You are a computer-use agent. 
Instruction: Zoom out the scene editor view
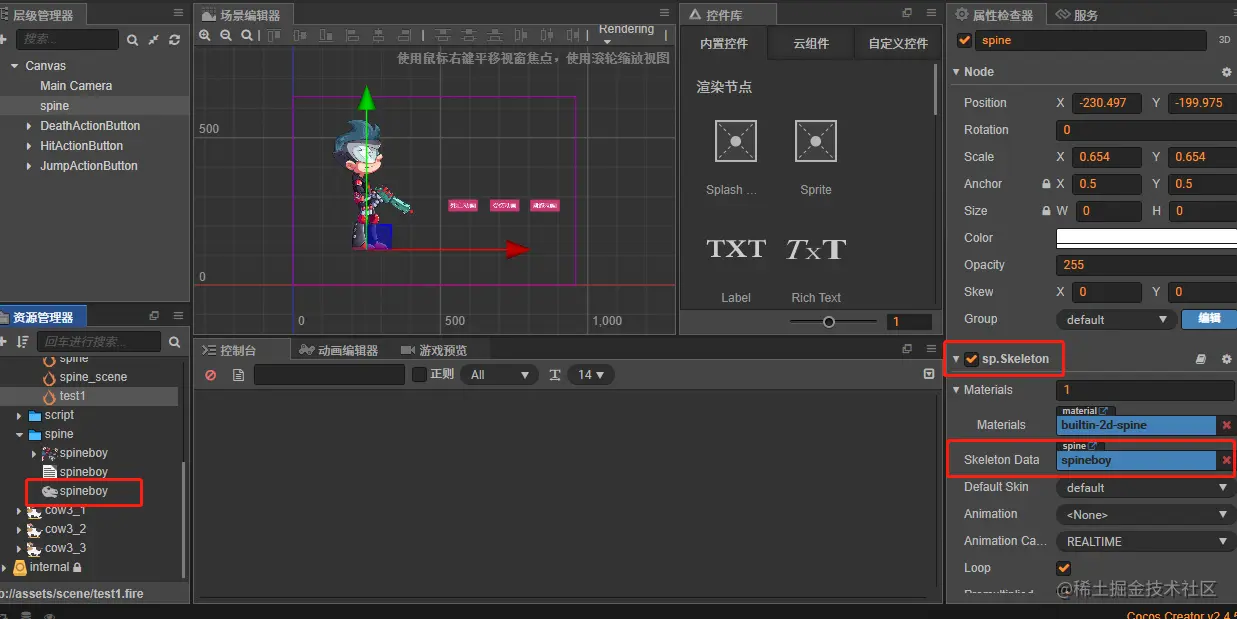pyautogui.click(x=226, y=35)
